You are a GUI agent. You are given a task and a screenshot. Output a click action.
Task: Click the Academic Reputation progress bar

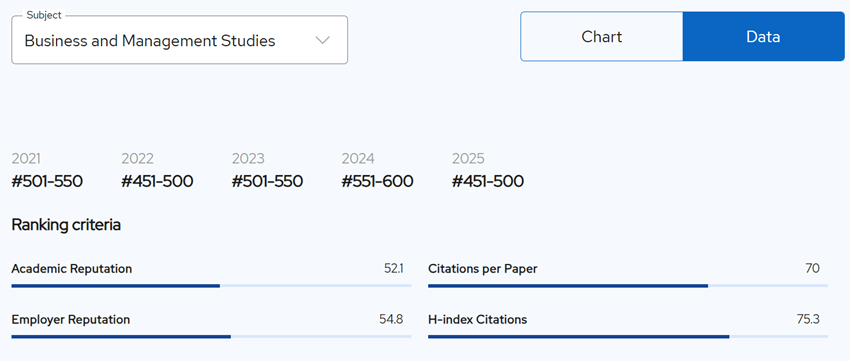coord(211,286)
